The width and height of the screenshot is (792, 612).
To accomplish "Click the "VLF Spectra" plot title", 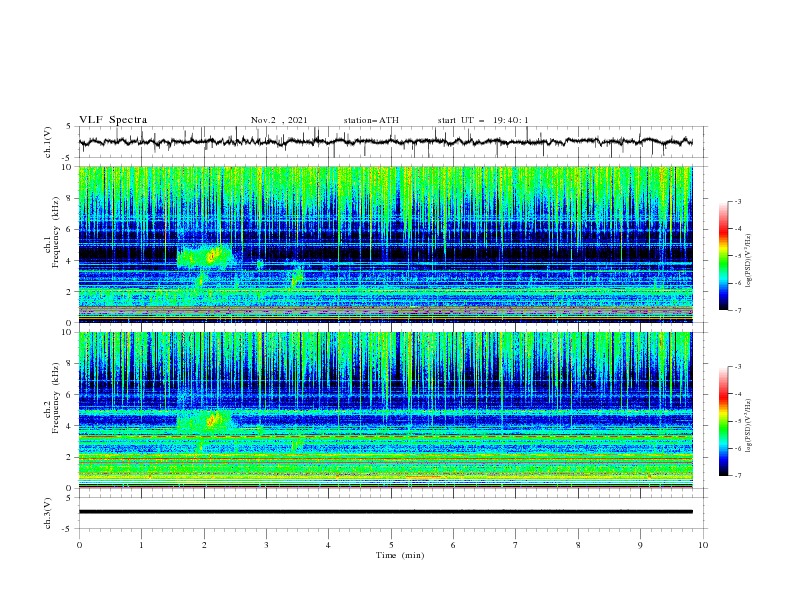I will pos(113,120).
